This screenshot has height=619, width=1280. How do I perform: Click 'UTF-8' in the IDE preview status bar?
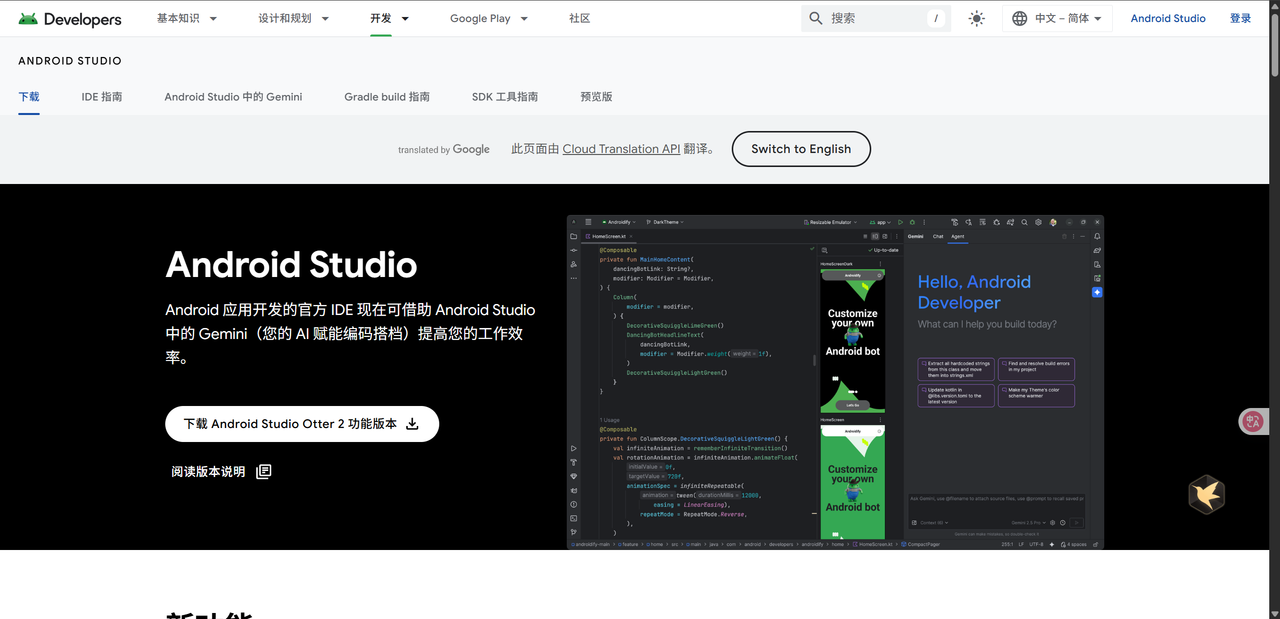pos(1036,544)
